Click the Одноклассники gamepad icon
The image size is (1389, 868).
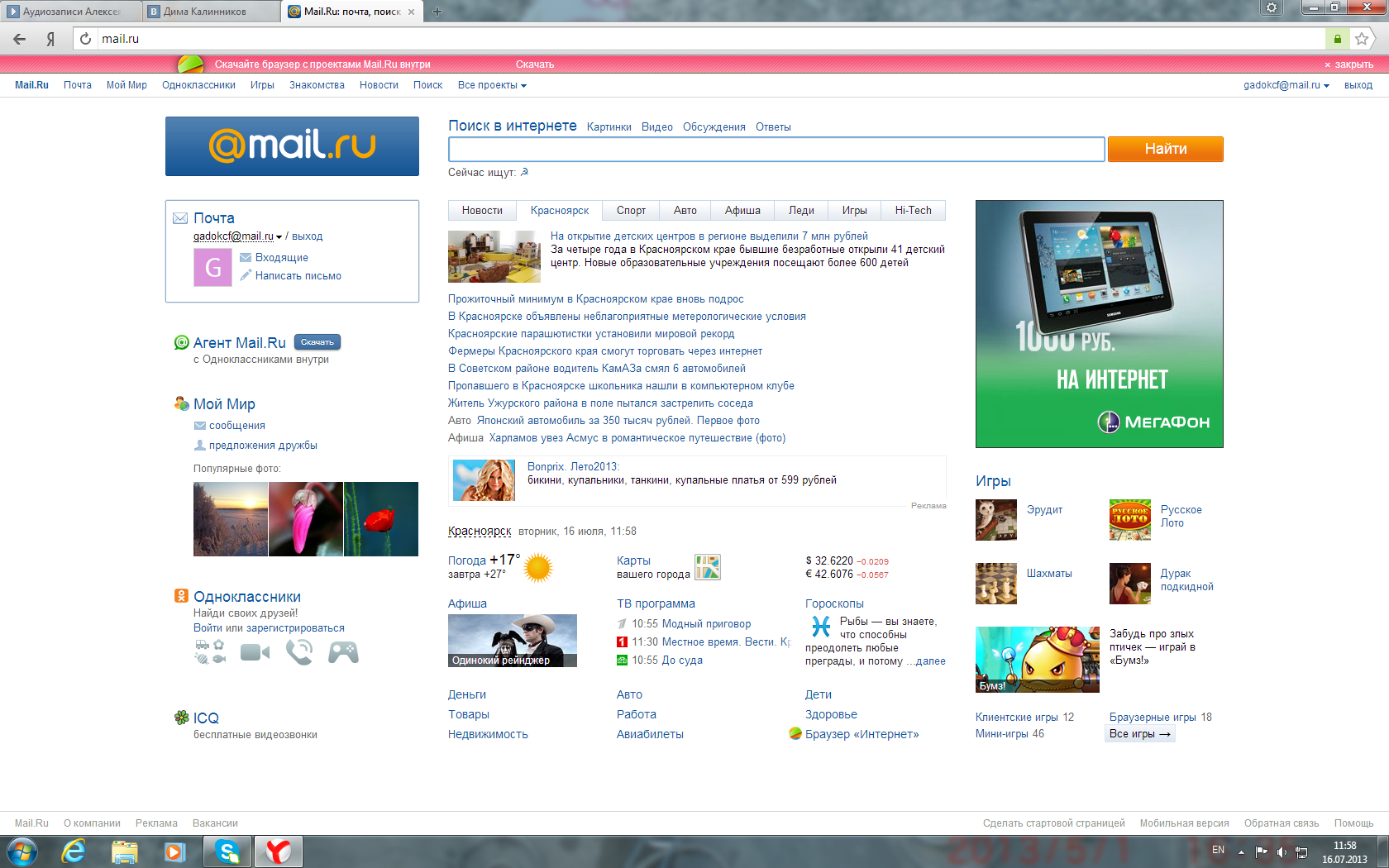coord(343,653)
